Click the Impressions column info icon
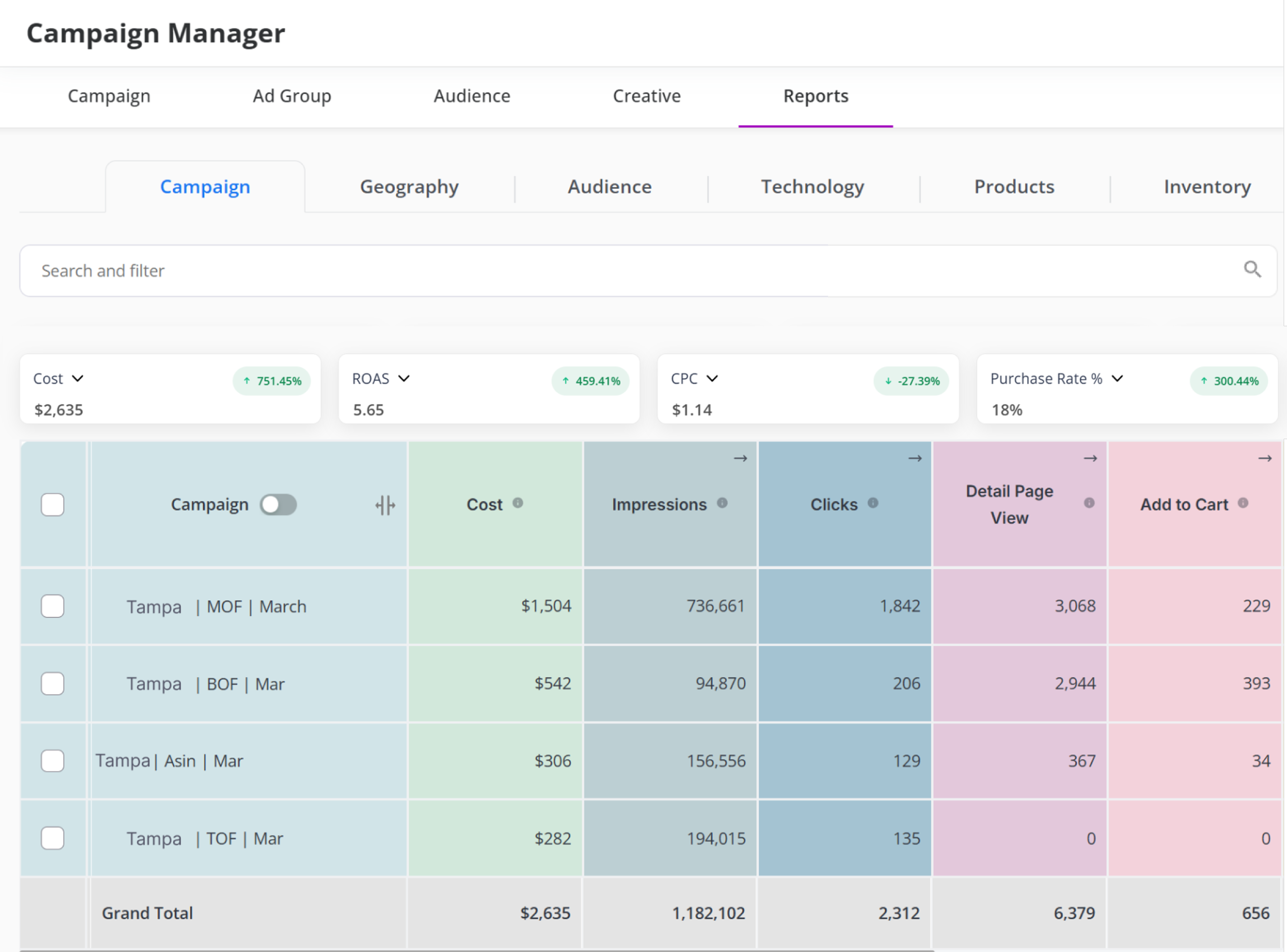This screenshot has width=1287, height=952. point(722,503)
